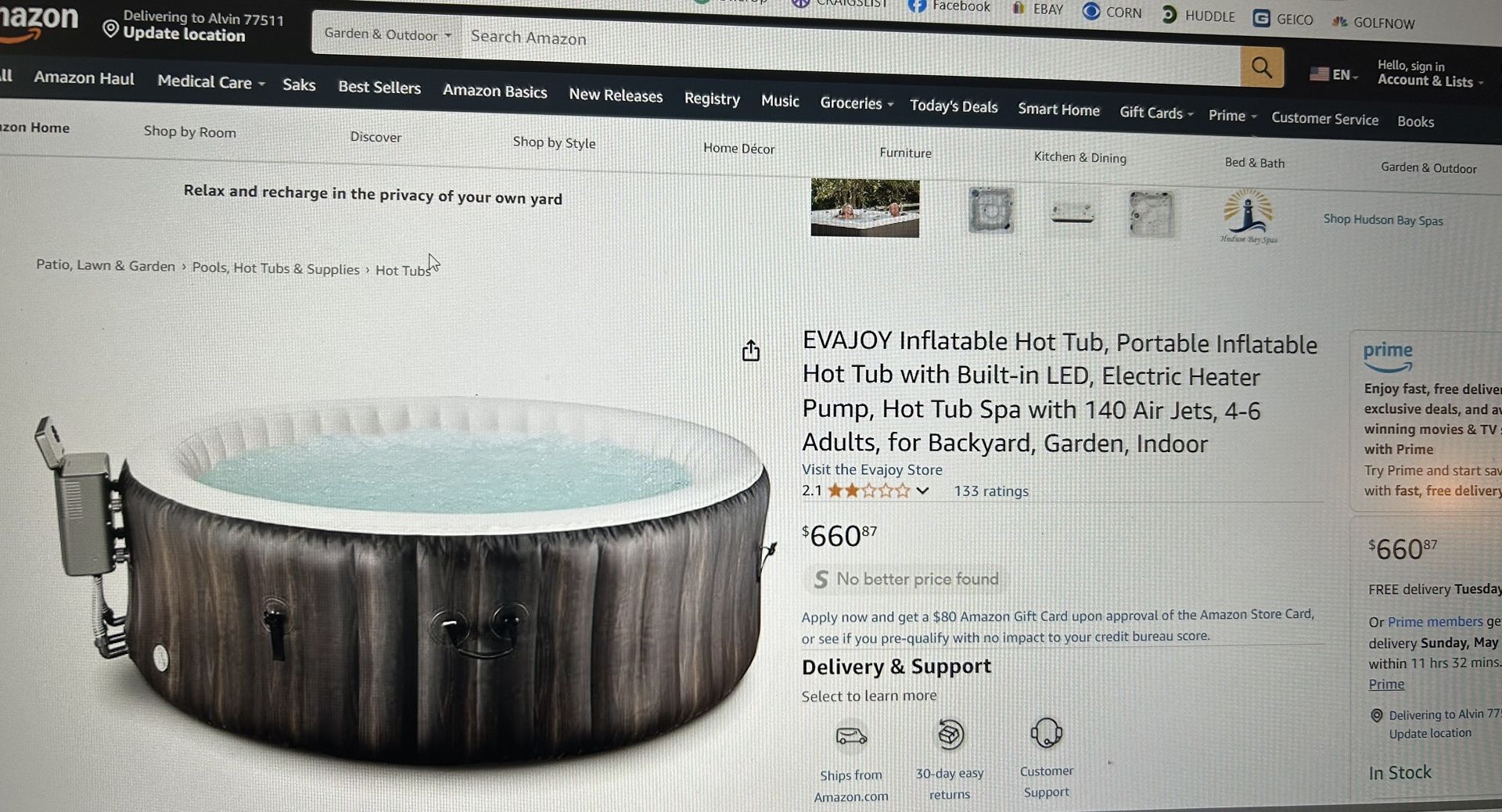Select Best Sellers in navigation bar
Viewport: 1502px width, 812px height.
pyautogui.click(x=379, y=87)
